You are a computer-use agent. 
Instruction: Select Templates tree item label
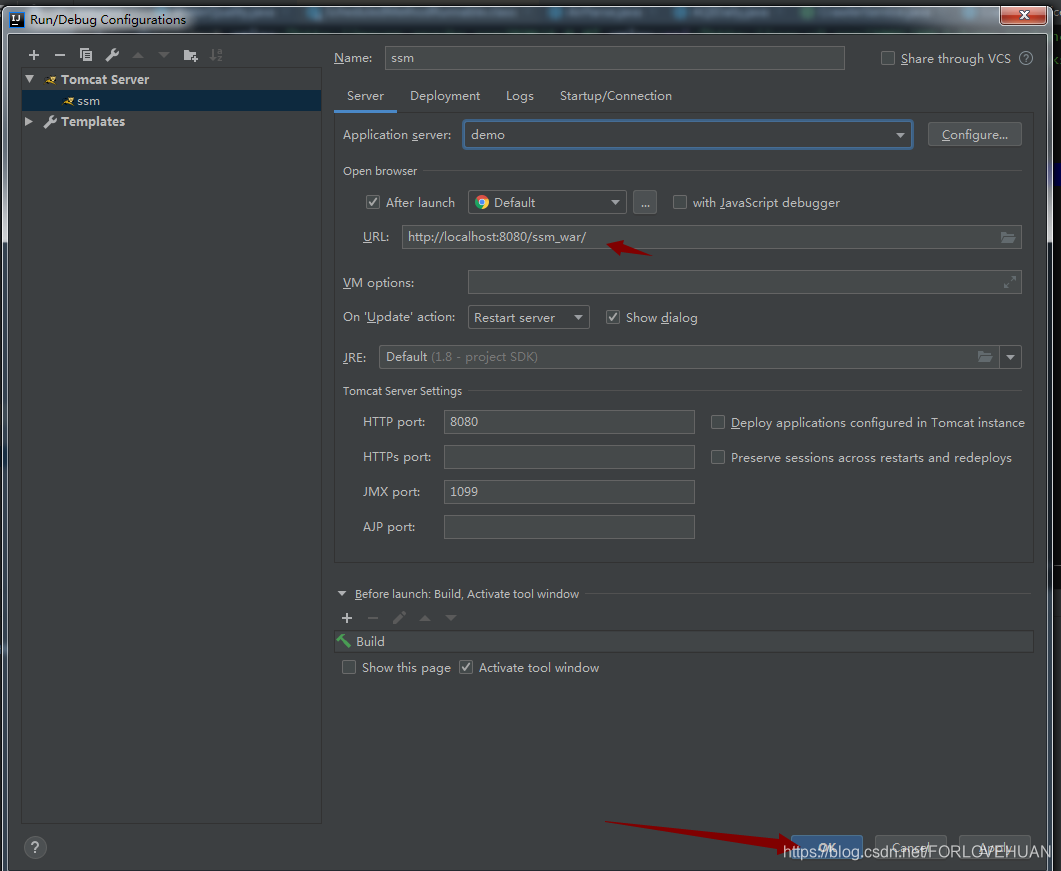93,122
